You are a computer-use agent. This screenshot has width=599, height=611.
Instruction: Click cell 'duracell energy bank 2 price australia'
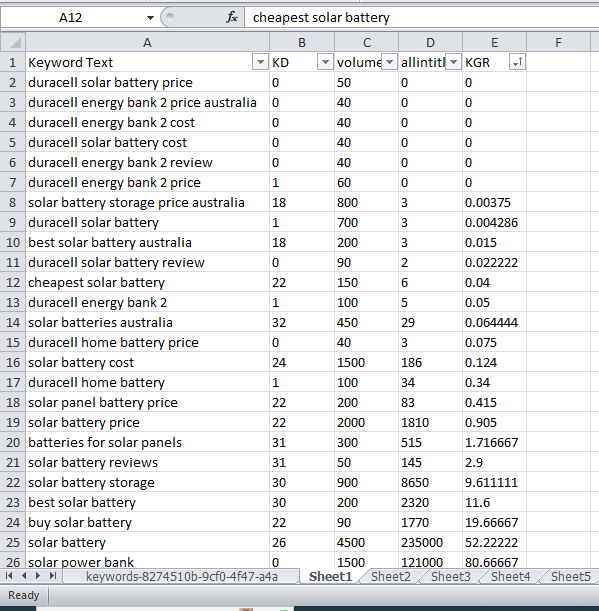(147, 102)
